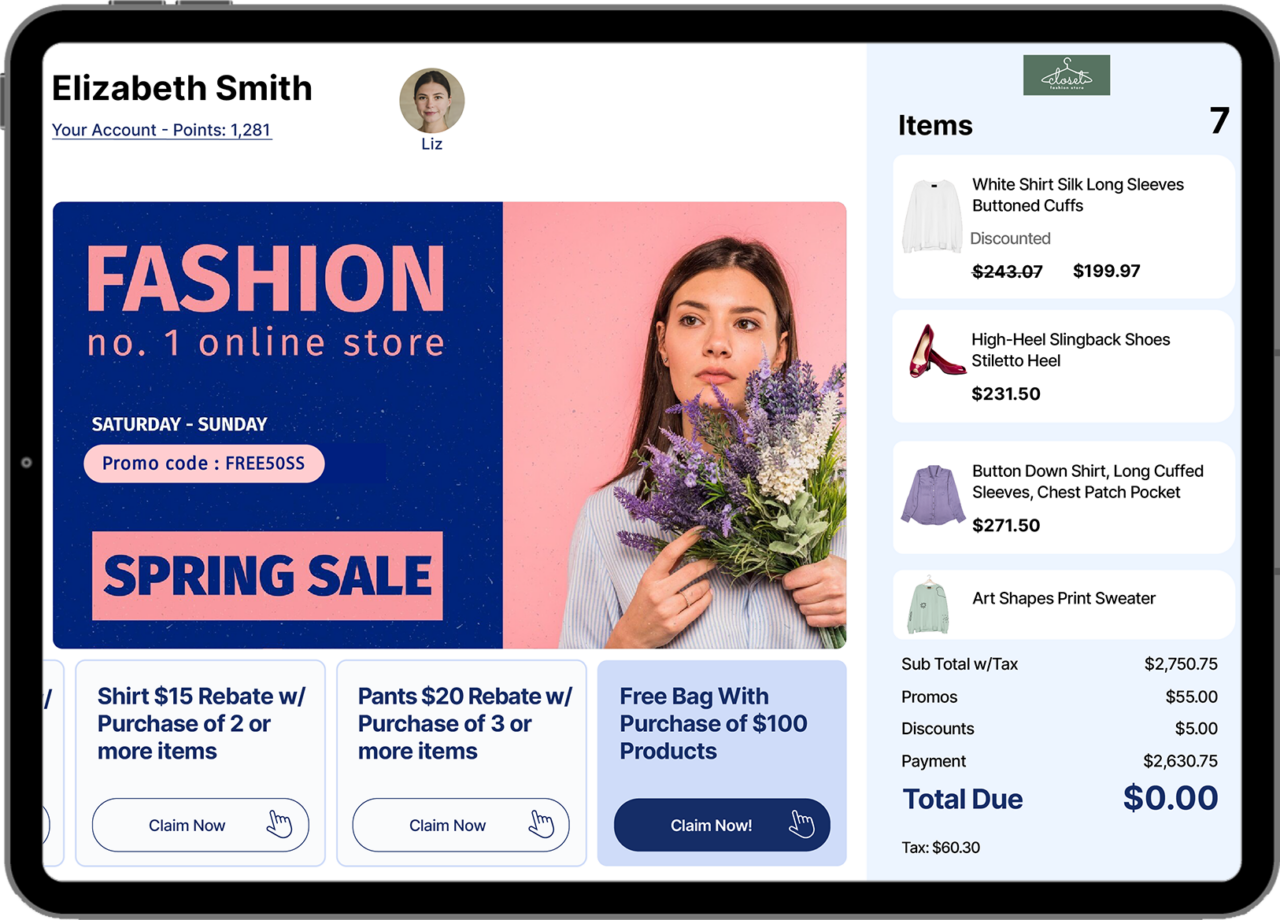1280x920 pixels.
Task: Click hand icon on Shirt rebate Claim Now
Action: 280,825
